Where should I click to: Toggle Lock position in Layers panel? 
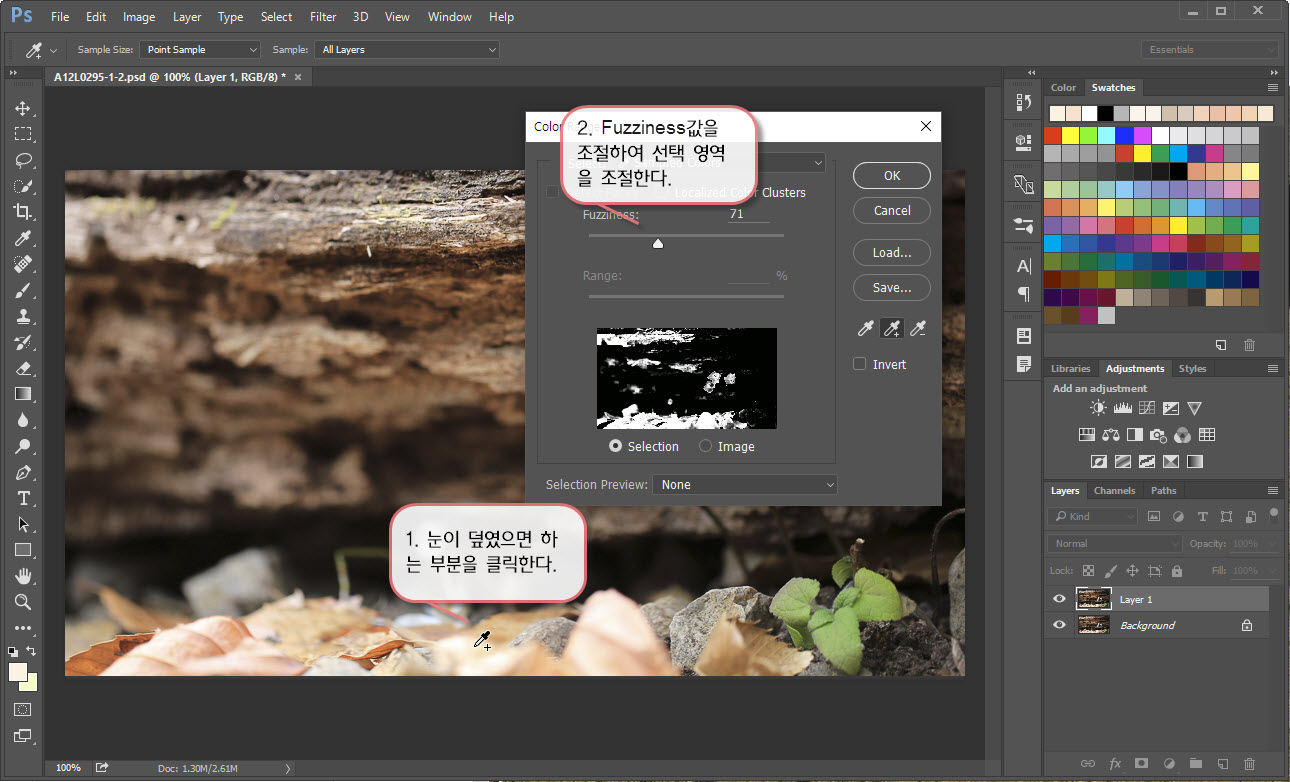1132,571
